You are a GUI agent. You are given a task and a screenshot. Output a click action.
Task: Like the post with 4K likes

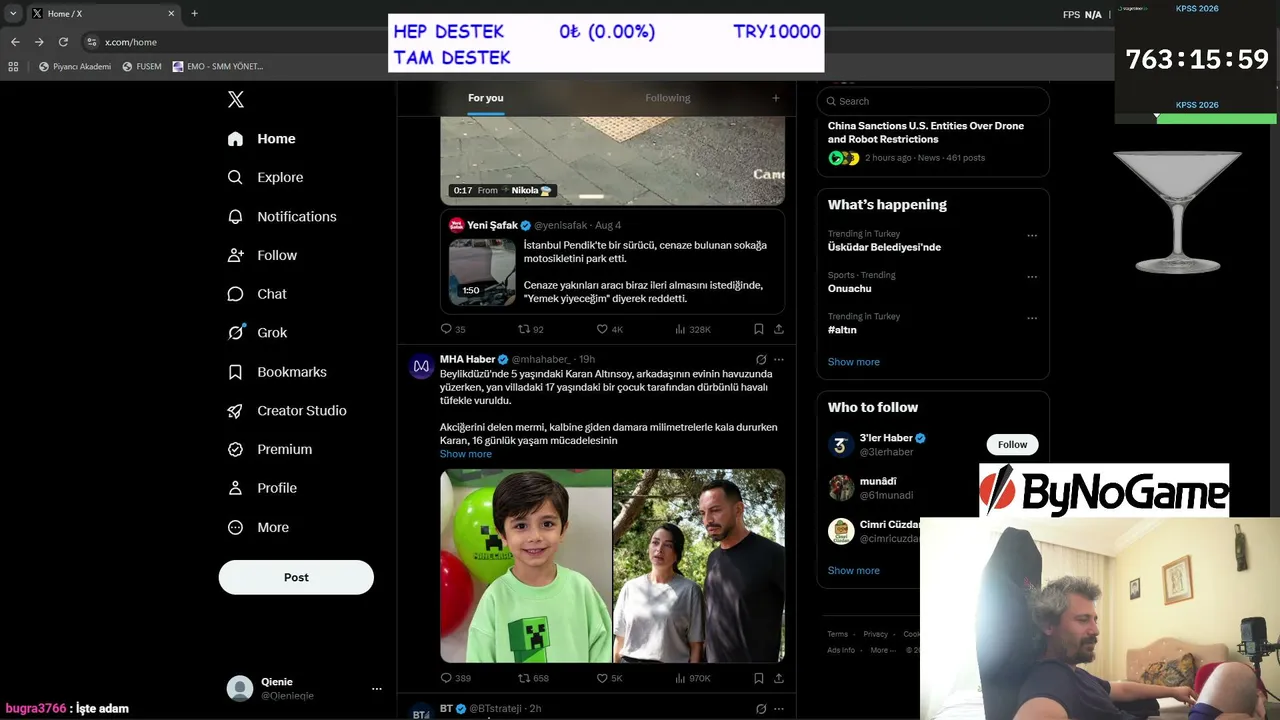(610, 329)
